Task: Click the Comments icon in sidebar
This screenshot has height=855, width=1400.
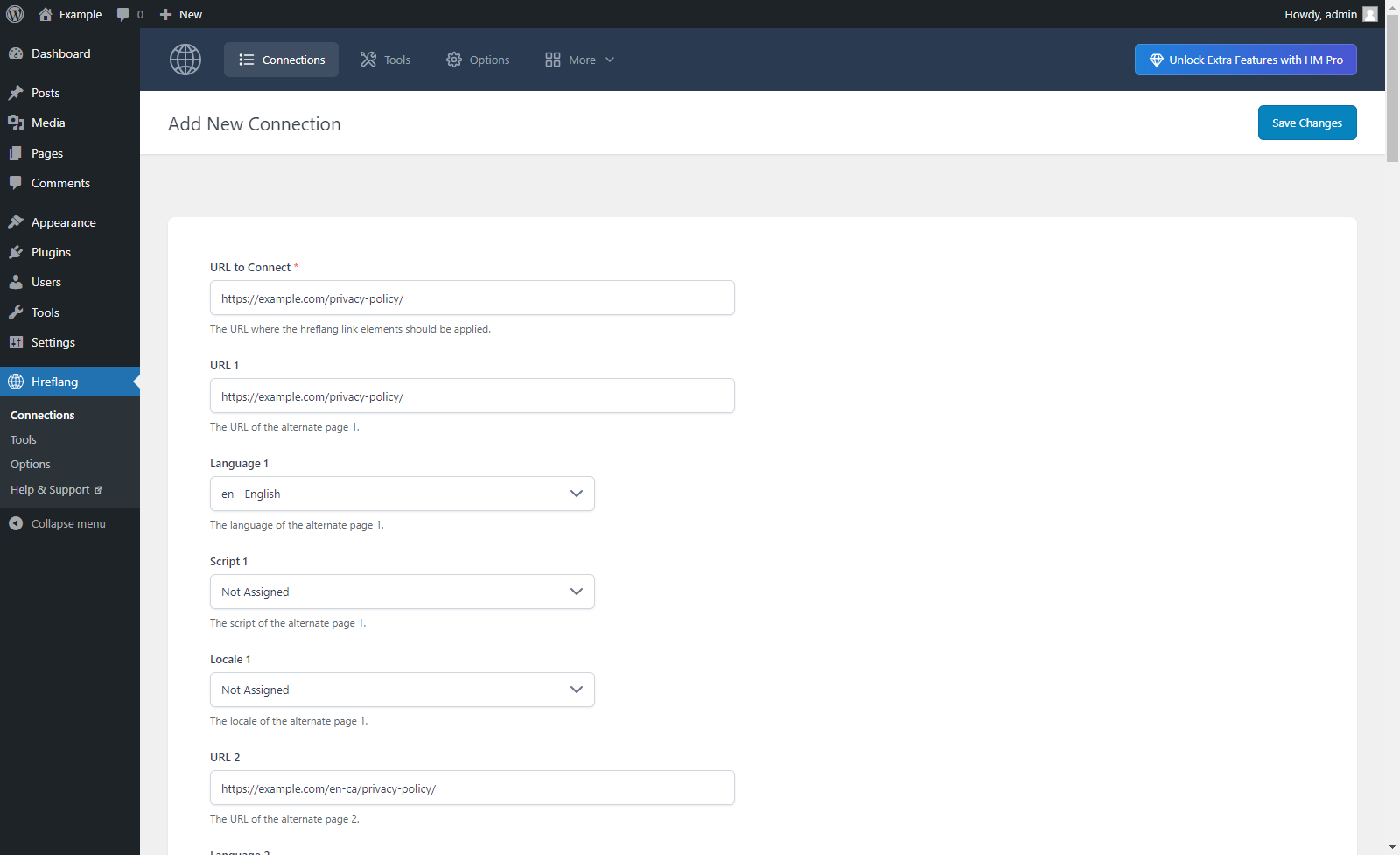Action: pos(16,183)
